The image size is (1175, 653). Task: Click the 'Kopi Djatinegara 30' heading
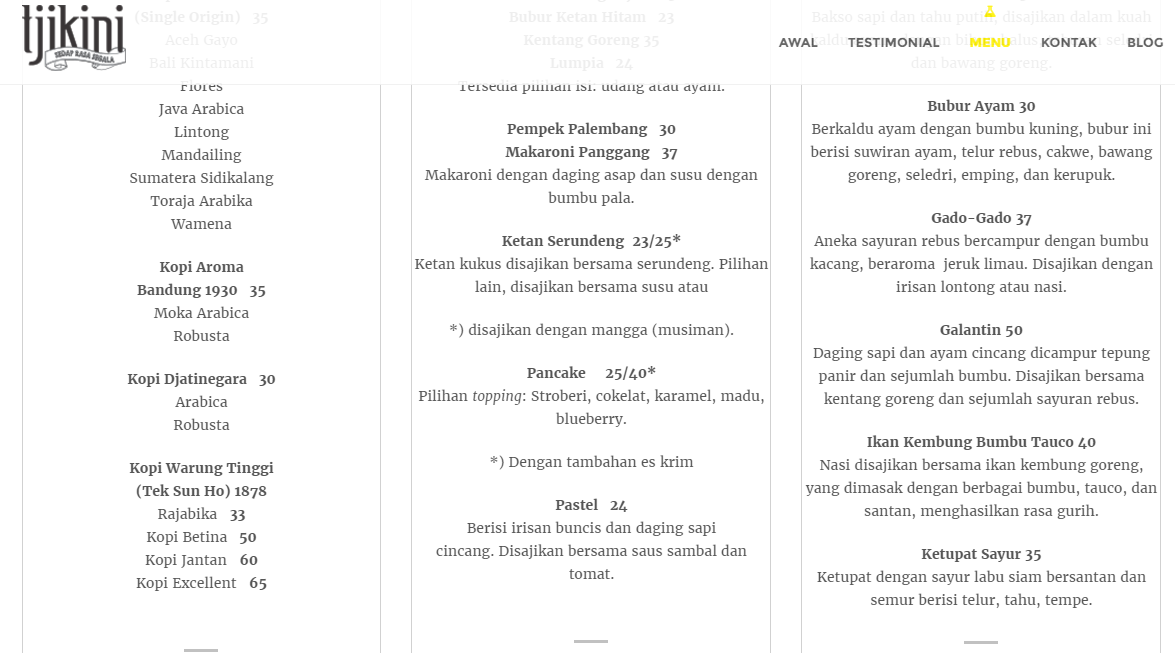(x=200, y=379)
